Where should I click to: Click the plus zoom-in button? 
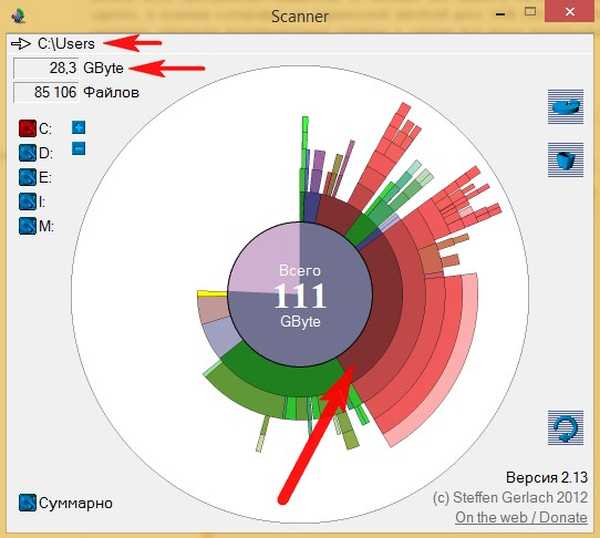tap(79, 128)
